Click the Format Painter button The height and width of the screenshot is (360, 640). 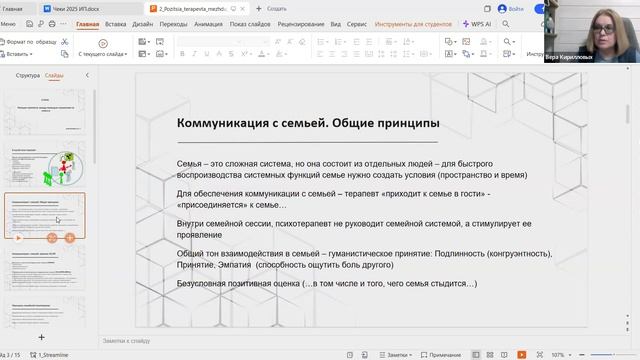pos(28,42)
